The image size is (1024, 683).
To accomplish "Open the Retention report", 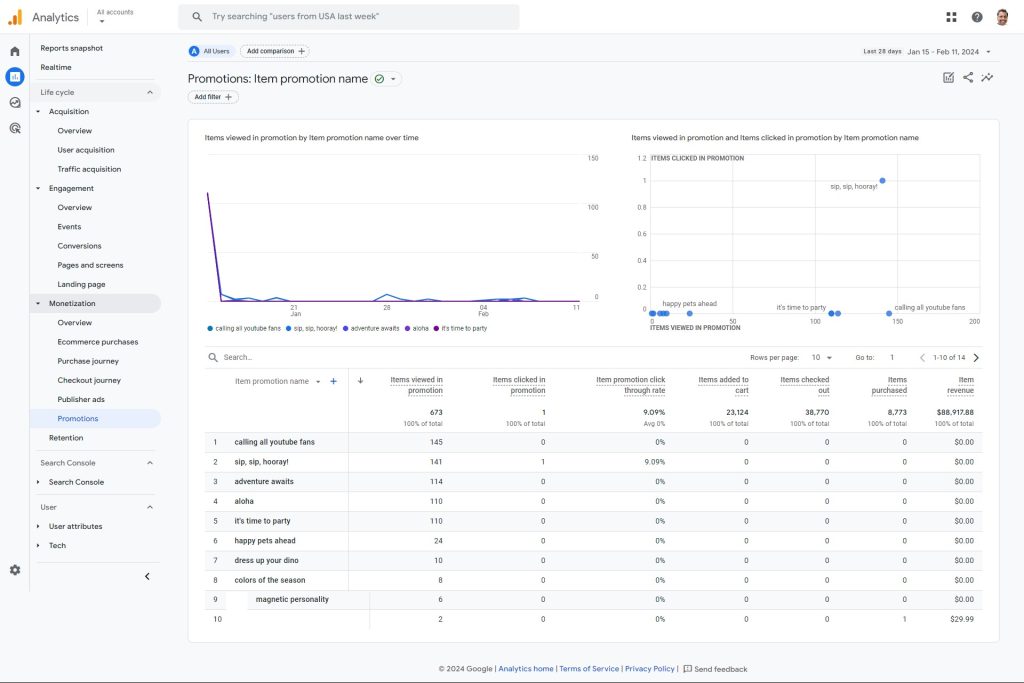I will tap(66, 438).
